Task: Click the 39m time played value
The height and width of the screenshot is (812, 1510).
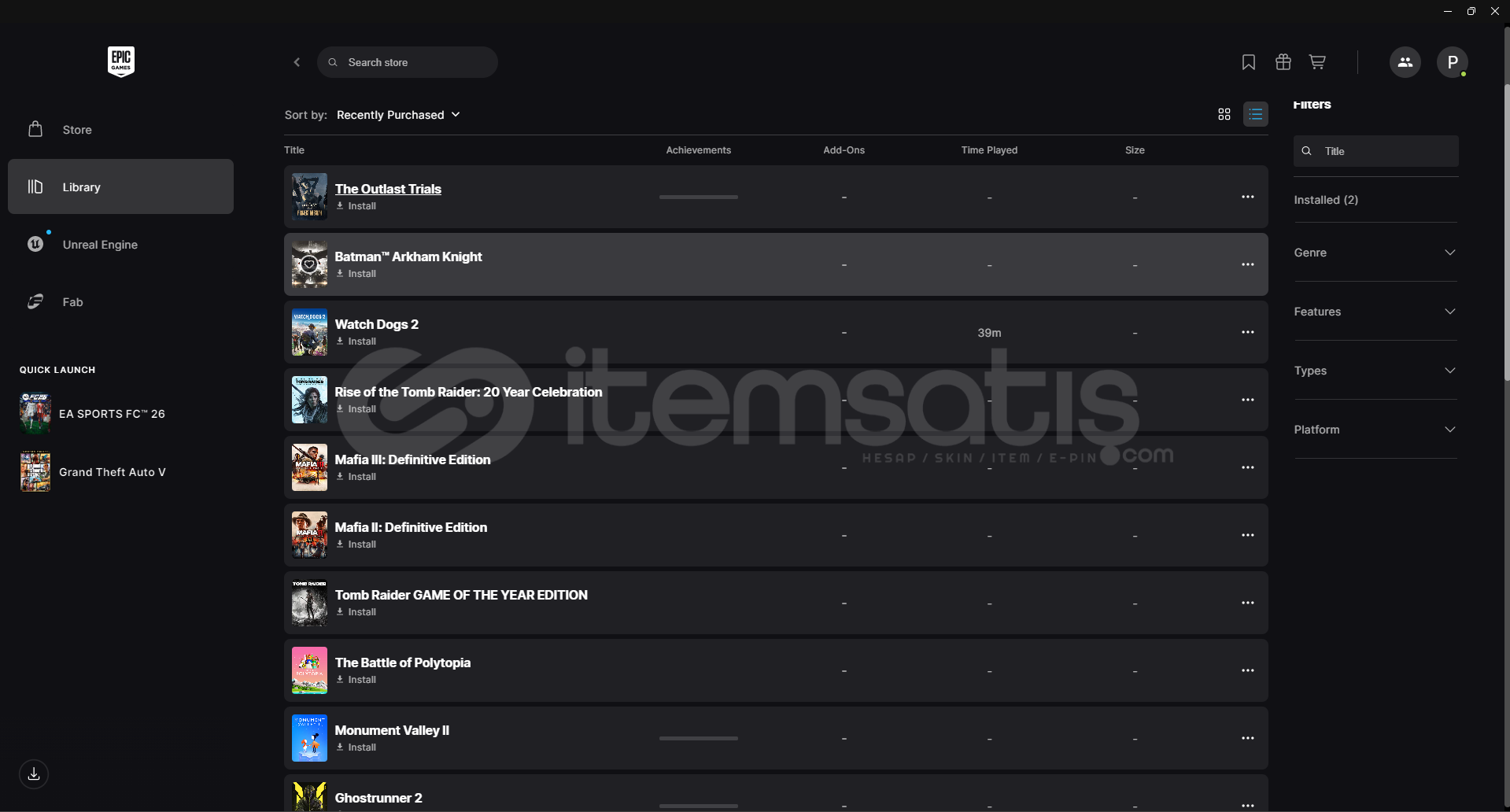Action: tap(989, 333)
